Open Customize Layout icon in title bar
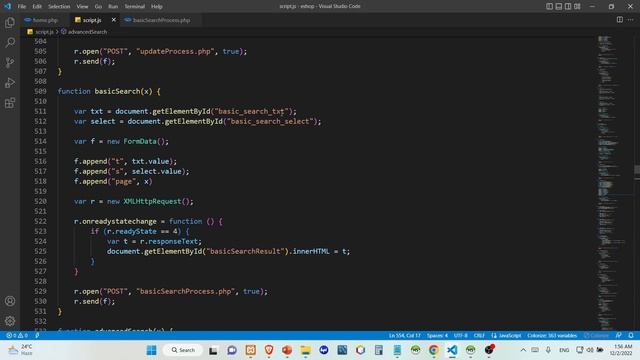This screenshot has height=360, width=640. point(577,6)
